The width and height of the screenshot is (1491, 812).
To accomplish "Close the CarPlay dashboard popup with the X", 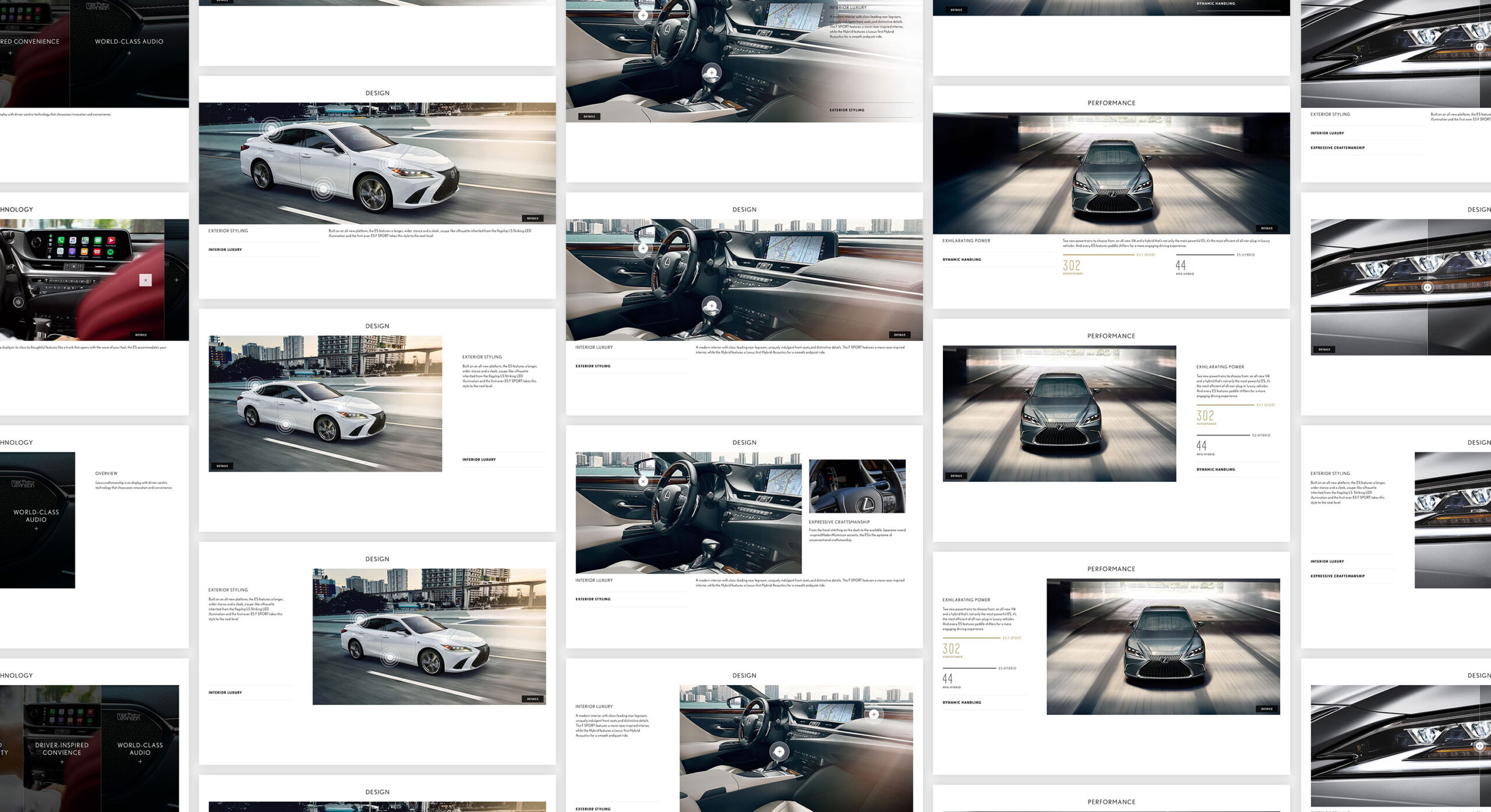I will click(146, 280).
